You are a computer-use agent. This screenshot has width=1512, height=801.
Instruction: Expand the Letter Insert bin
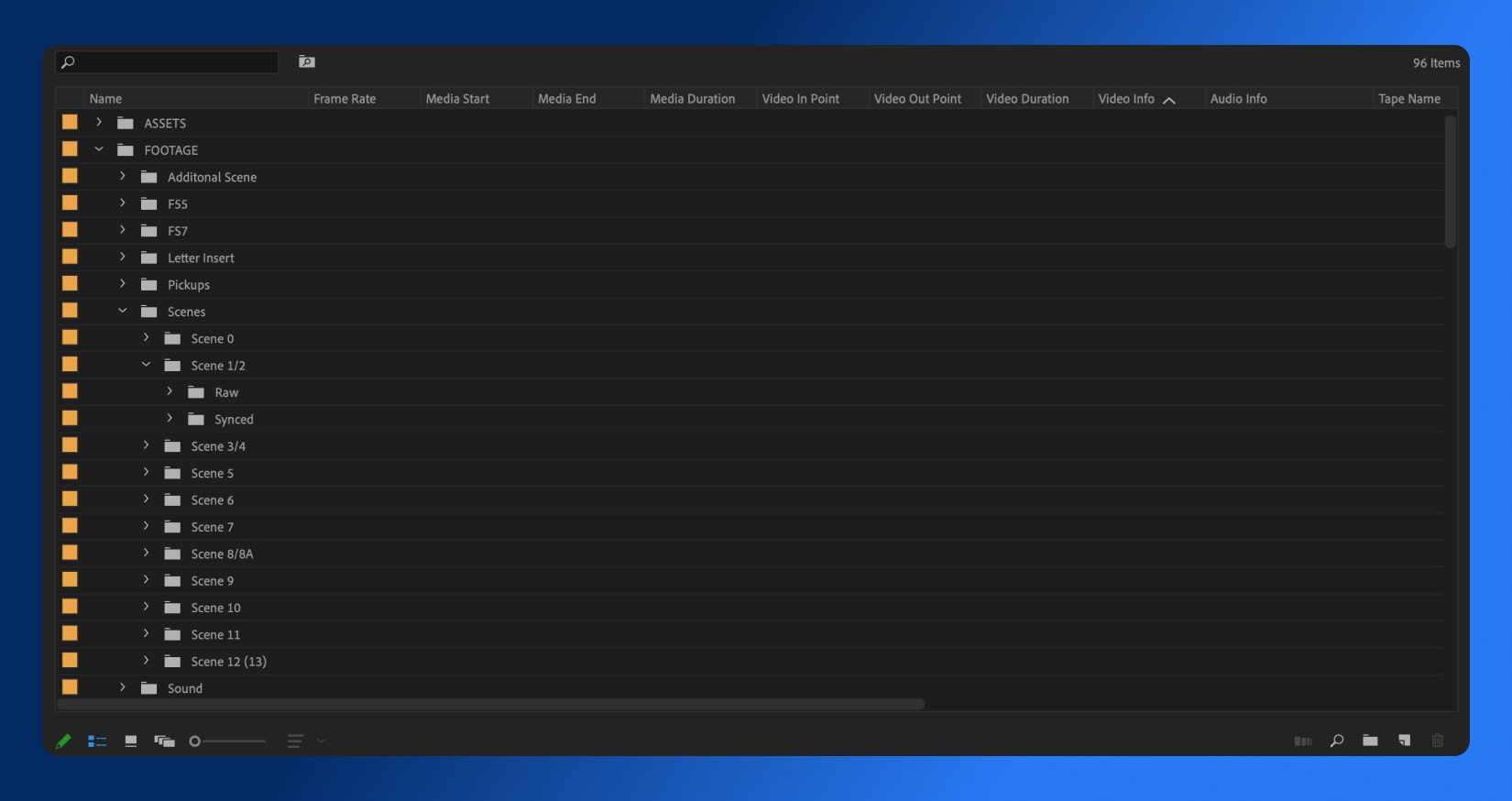[123, 257]
